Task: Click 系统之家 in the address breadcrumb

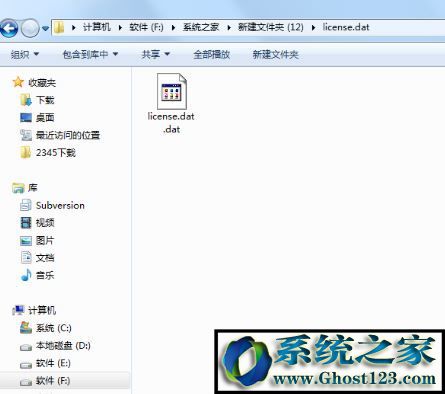Action: tap(201, 27)
